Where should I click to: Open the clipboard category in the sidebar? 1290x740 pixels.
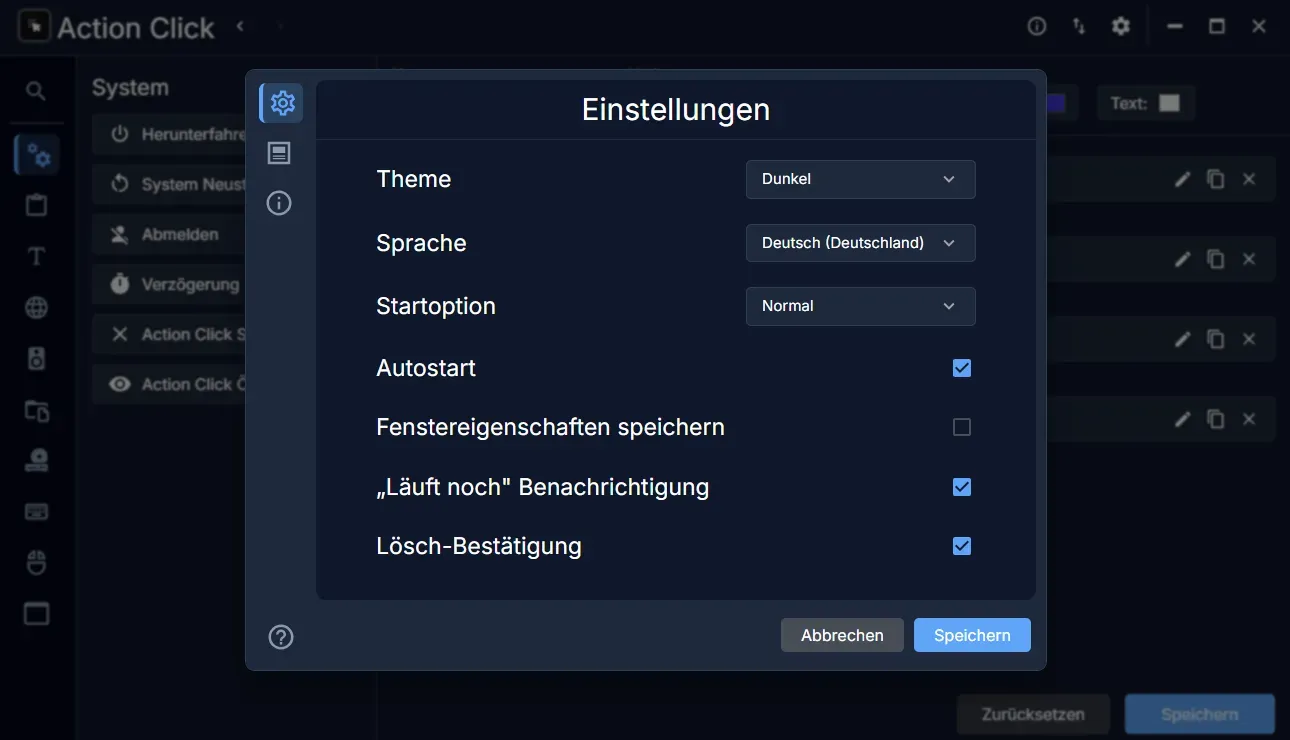(36, 206)
